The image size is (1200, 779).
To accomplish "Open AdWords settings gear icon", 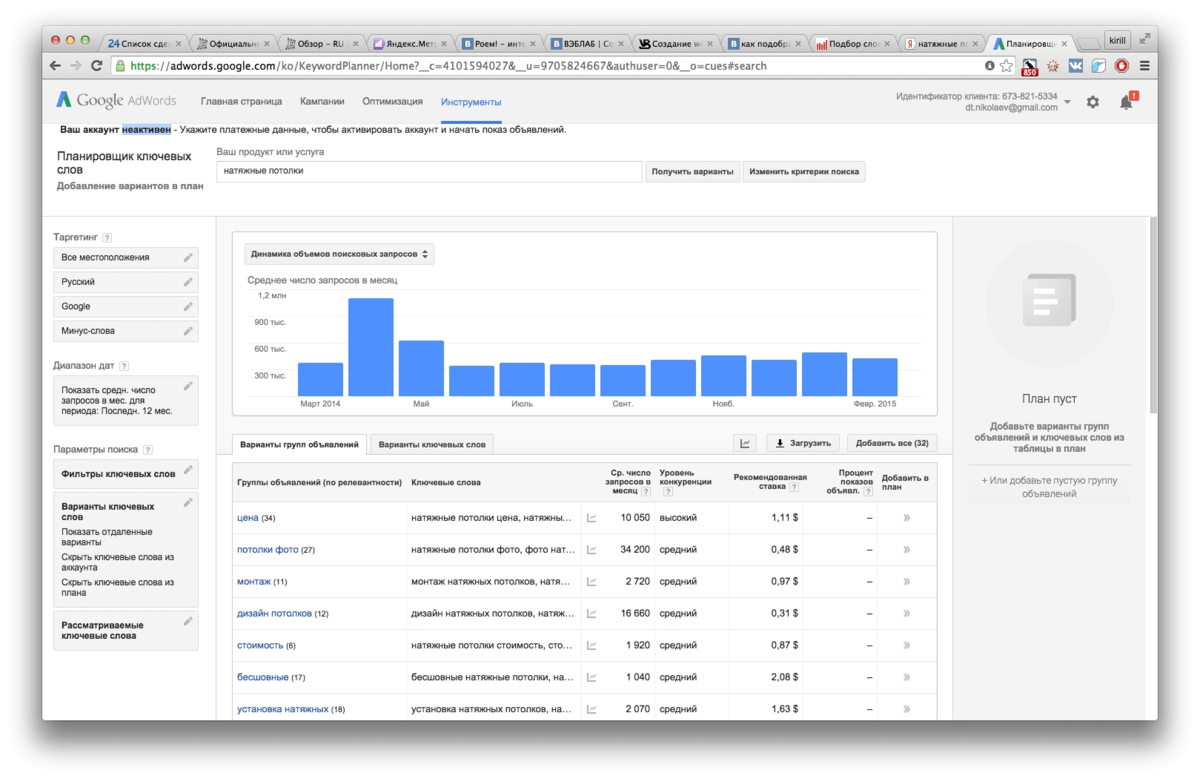I will (1093, 102).
